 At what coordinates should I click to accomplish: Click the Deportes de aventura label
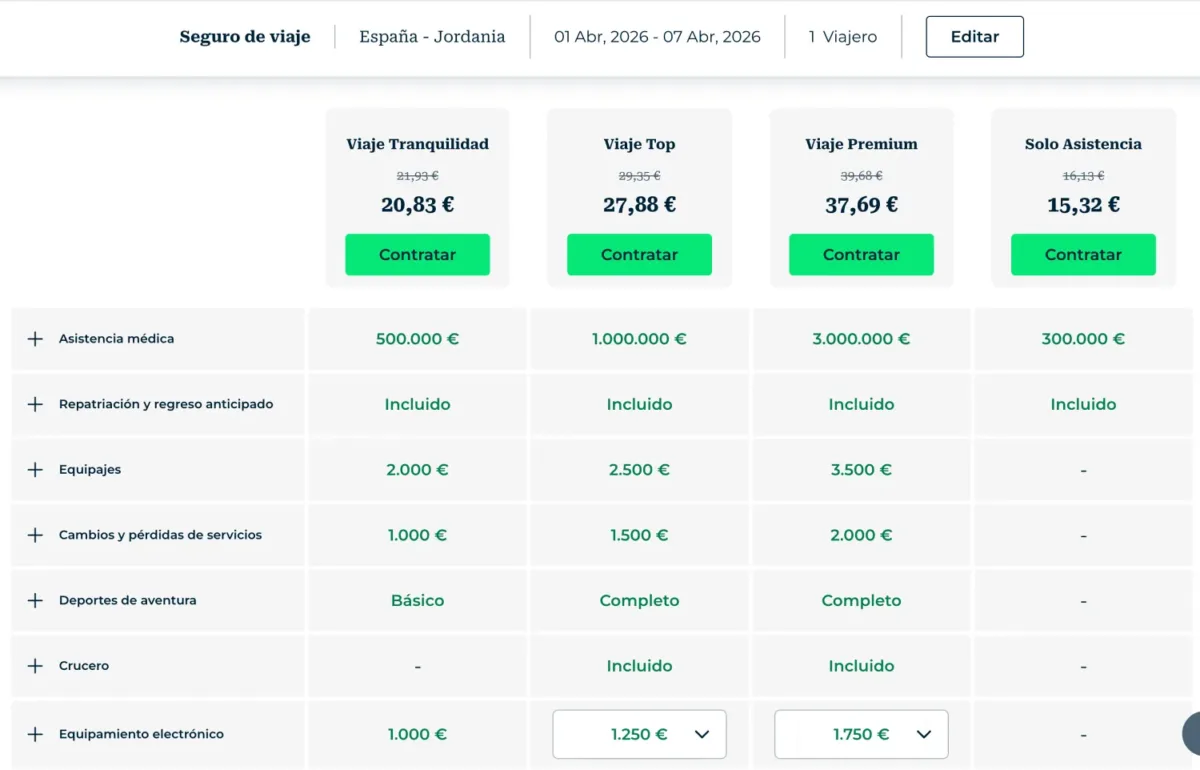coord(128,601)
